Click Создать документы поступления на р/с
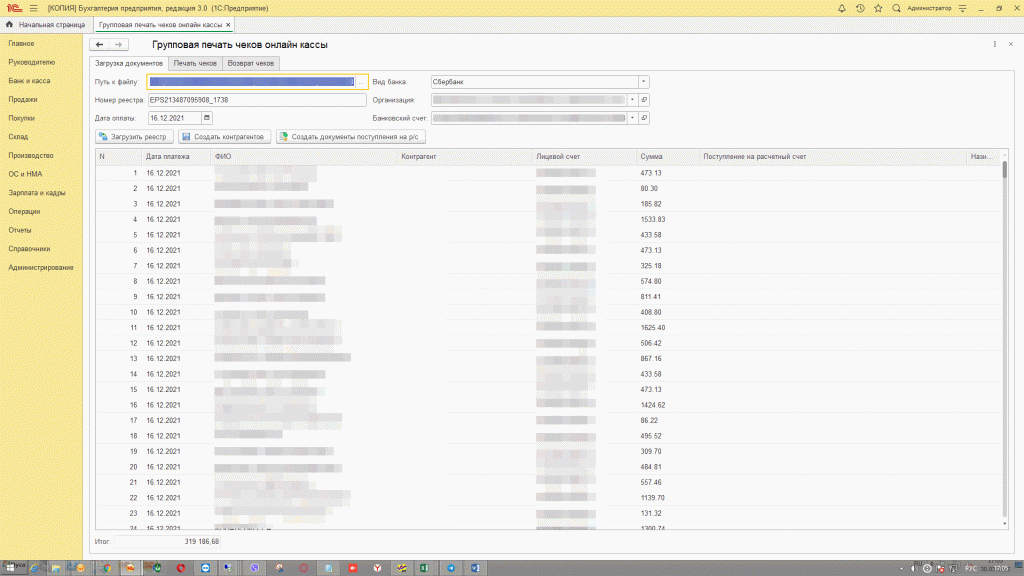Image resolution: width=1024 pixels, height=576 pixels. point(351,136)
